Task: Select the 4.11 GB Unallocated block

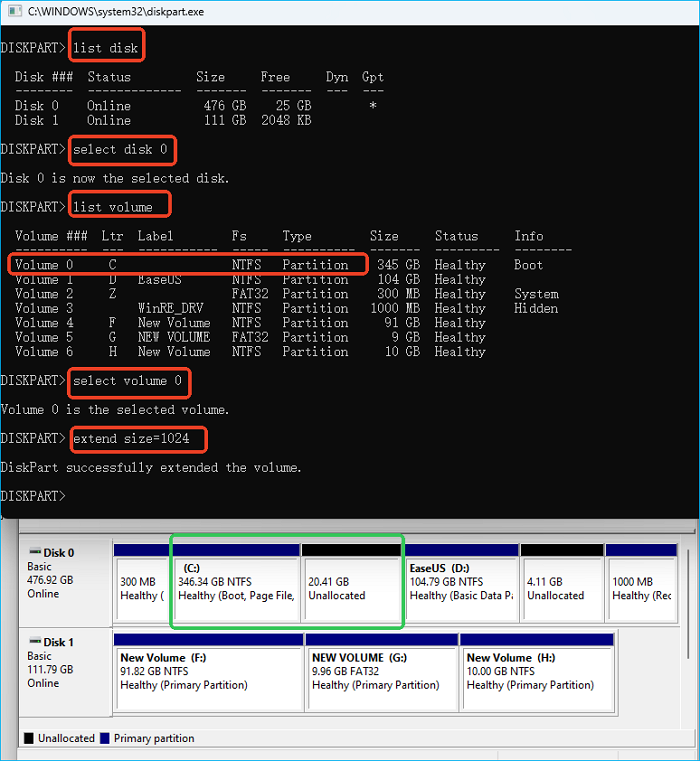Action: click(x=561, y=587)
